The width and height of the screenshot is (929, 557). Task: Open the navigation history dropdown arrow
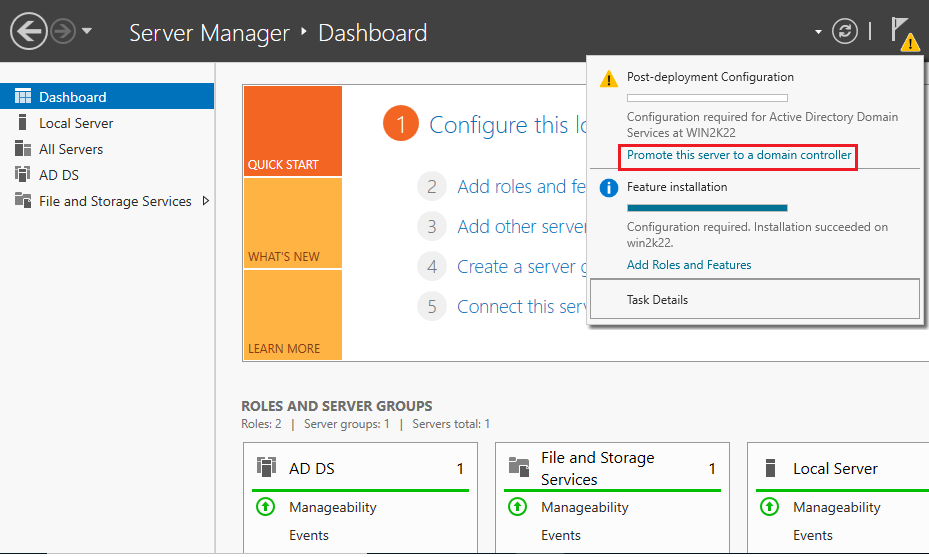pyautogui.click(x=87, y=31)
